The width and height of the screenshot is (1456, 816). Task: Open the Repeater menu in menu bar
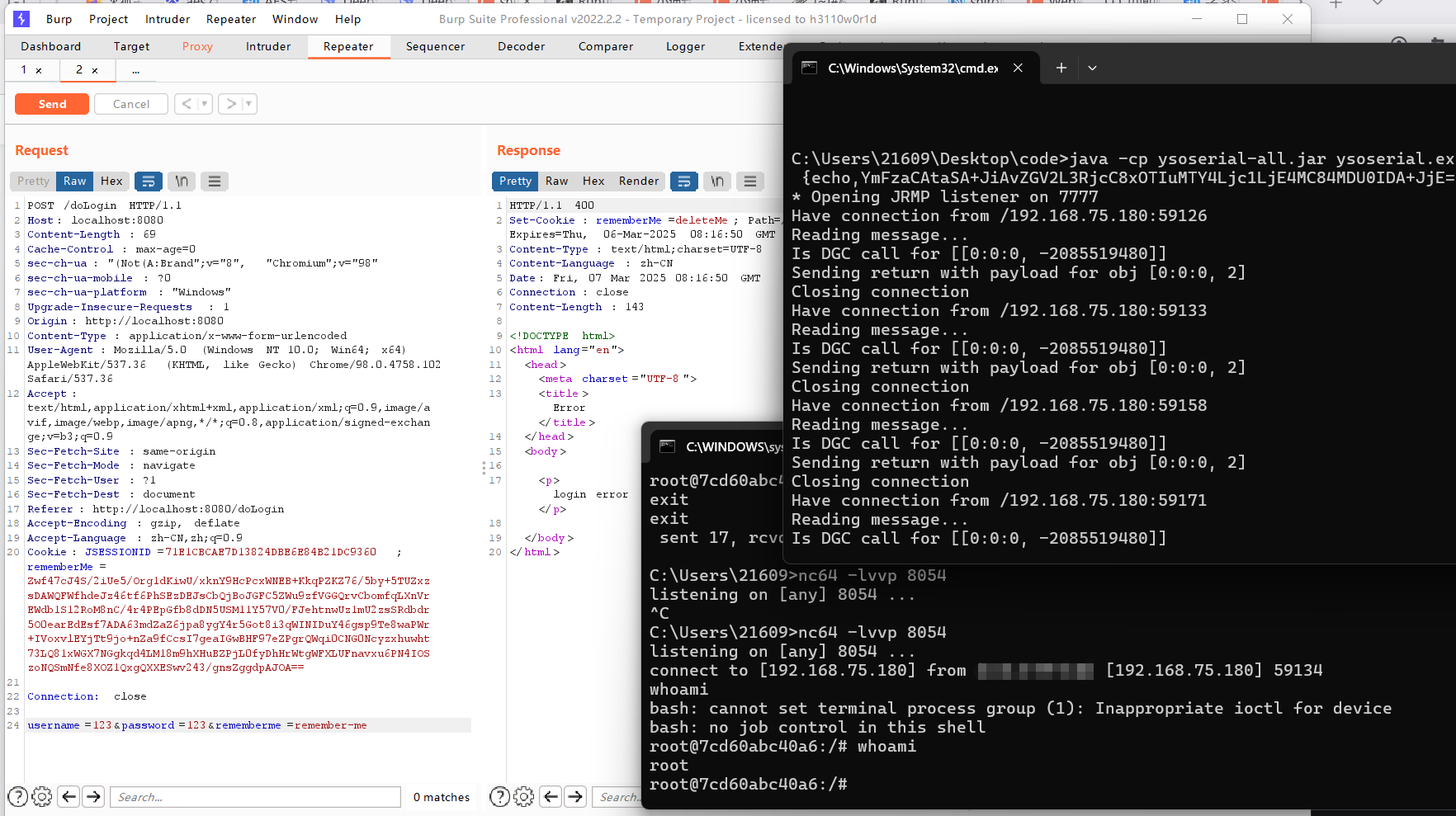point(231,19)
